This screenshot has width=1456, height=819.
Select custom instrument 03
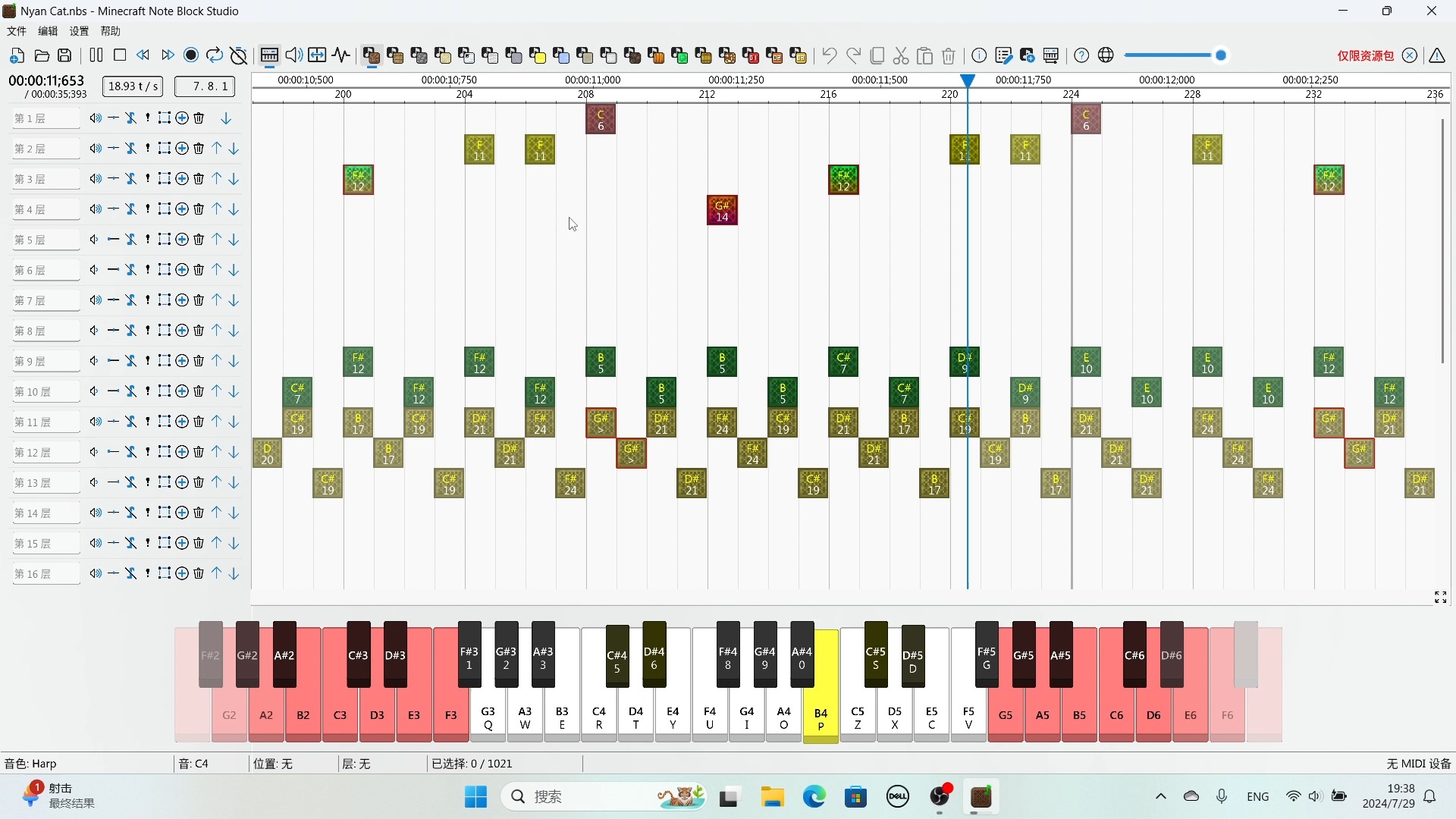(x=799, y=55)
